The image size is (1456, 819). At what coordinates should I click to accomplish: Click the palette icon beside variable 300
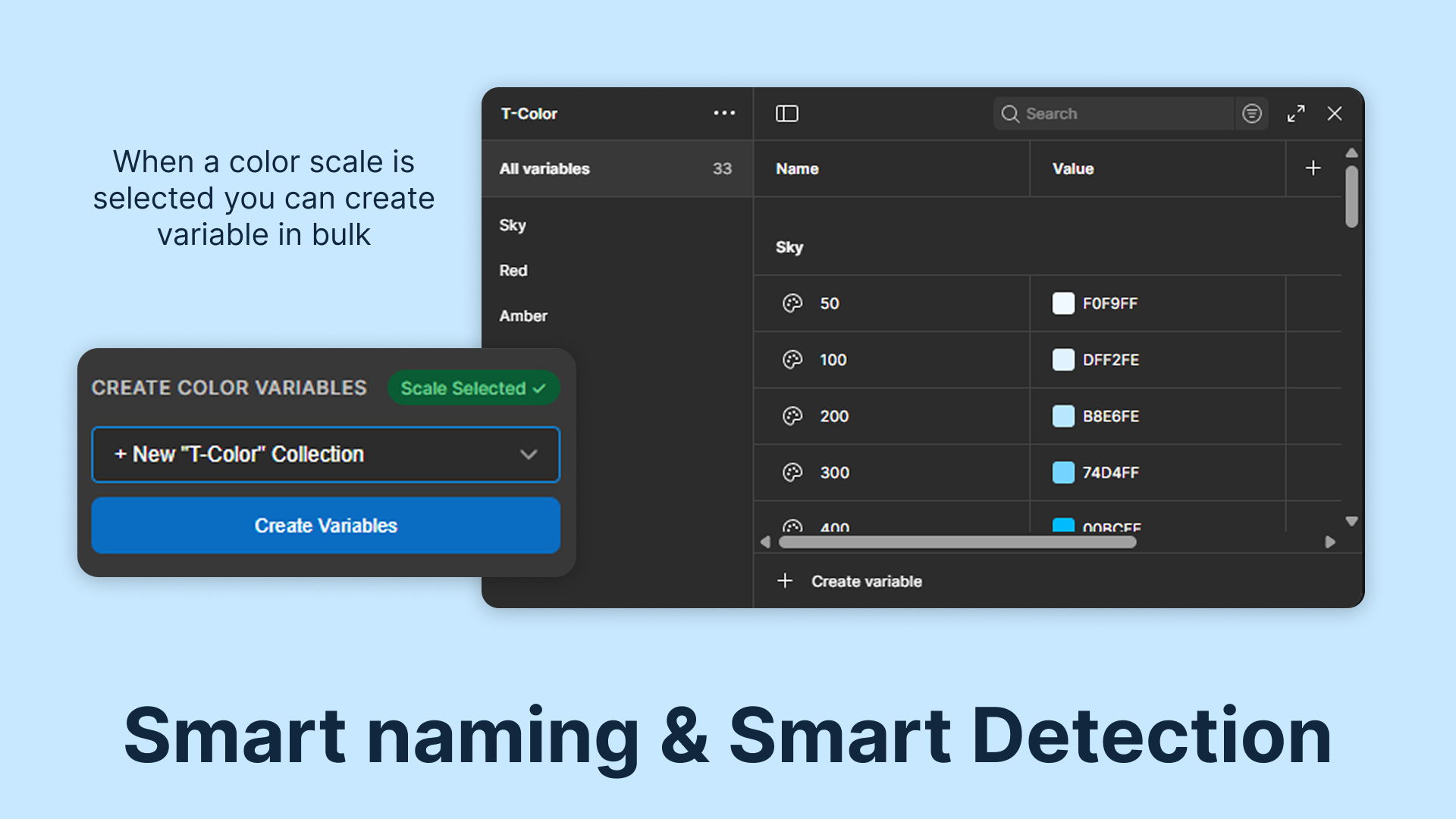792,472
